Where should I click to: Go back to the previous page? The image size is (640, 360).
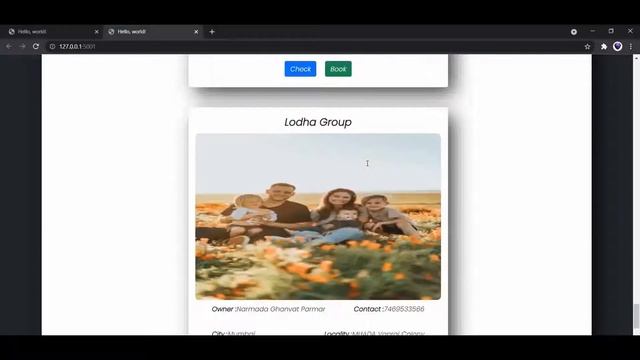pos(9,47)
